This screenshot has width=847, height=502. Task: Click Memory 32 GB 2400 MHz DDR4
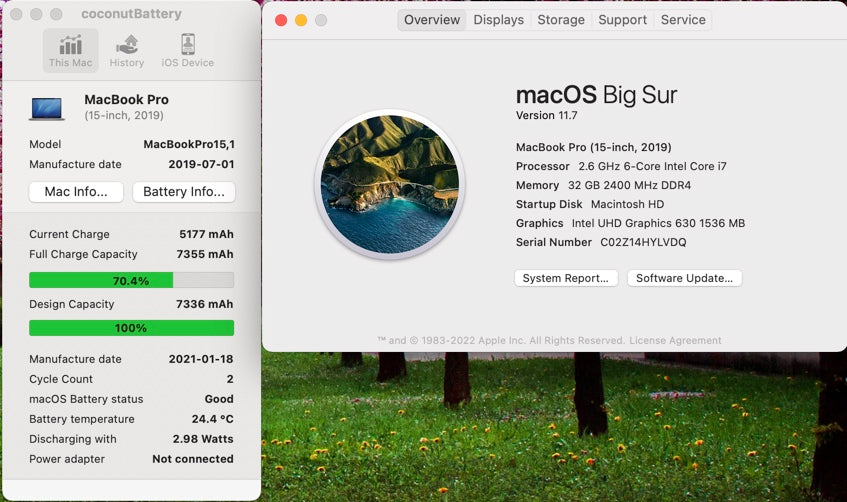(603, 185)
